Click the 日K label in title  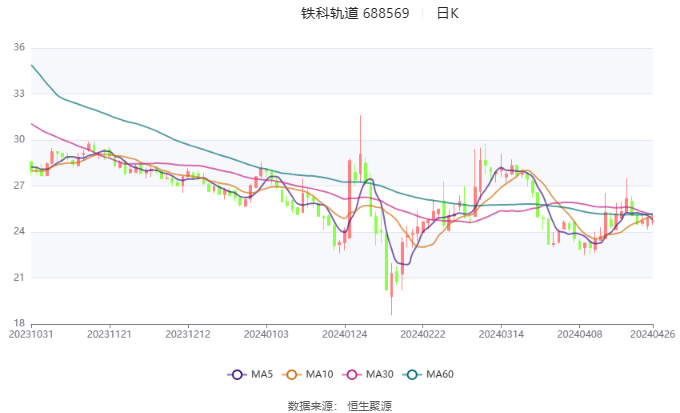click(x=447, y=13)
